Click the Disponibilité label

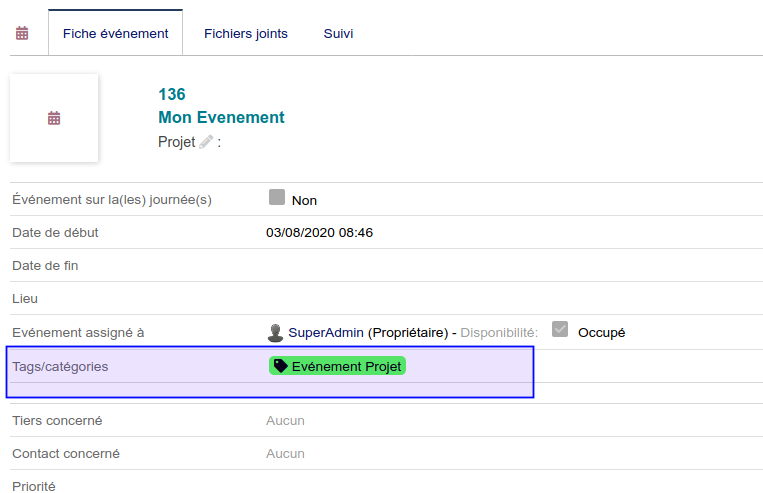click(x=499, y=332)
